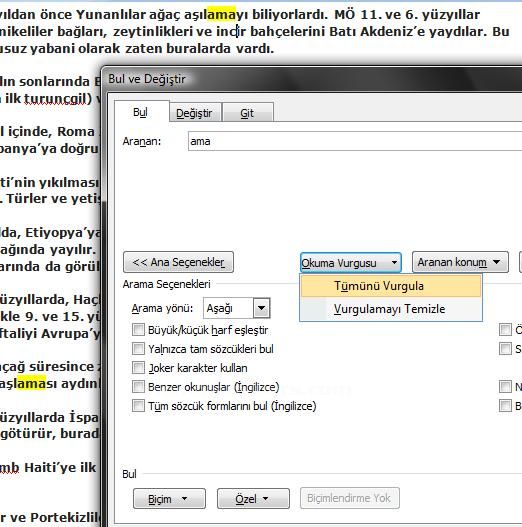Toggle the checkbox labeled Ö at the dialog's right edge
This screenshot has height=527, width=522.
tap(505, 330)
